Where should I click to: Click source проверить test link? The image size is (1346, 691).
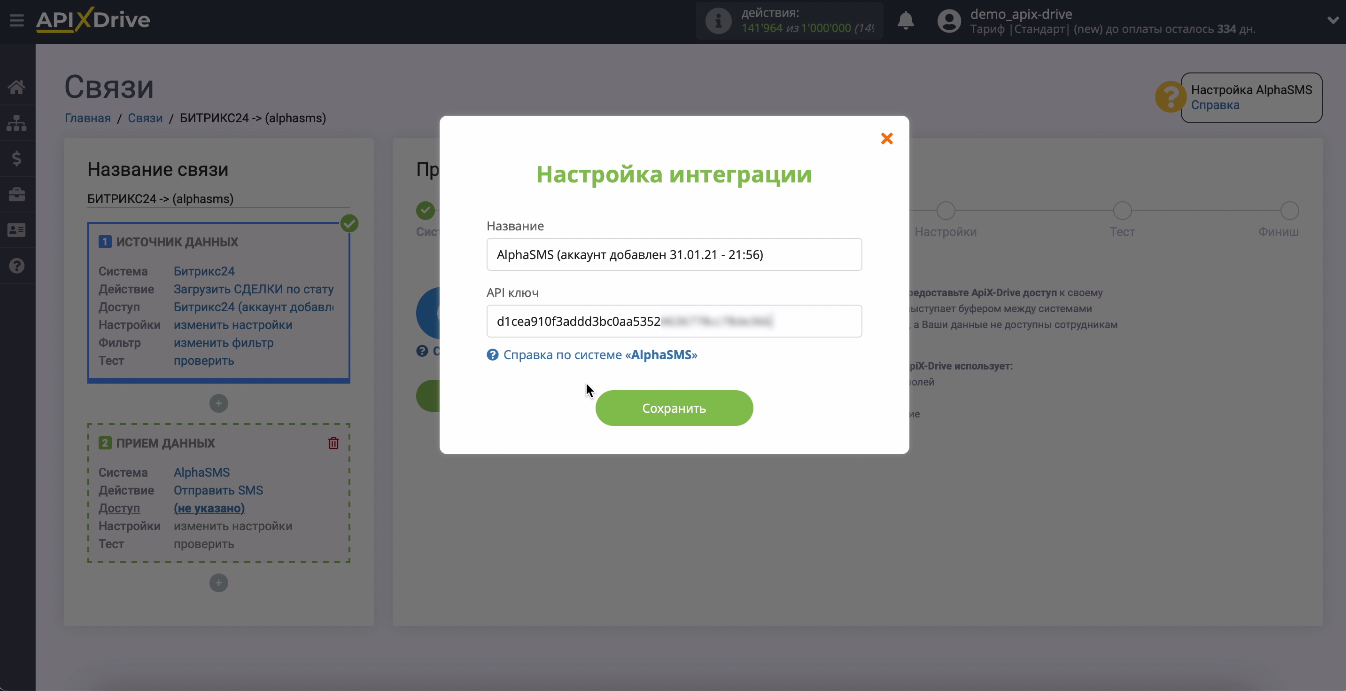click(x=204, y=361)
